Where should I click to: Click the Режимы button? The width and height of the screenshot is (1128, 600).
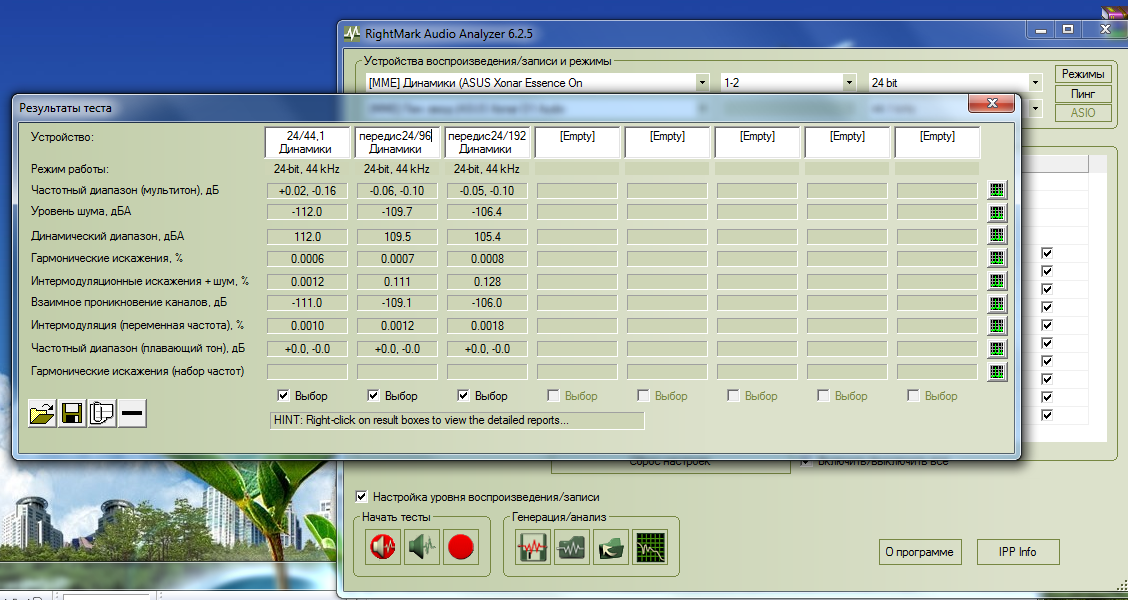pyautogui.click(x=1083, y=74)
